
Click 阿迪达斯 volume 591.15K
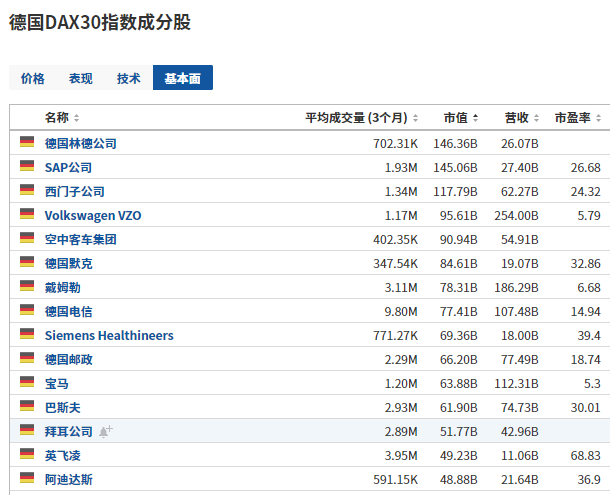(396, 479)
